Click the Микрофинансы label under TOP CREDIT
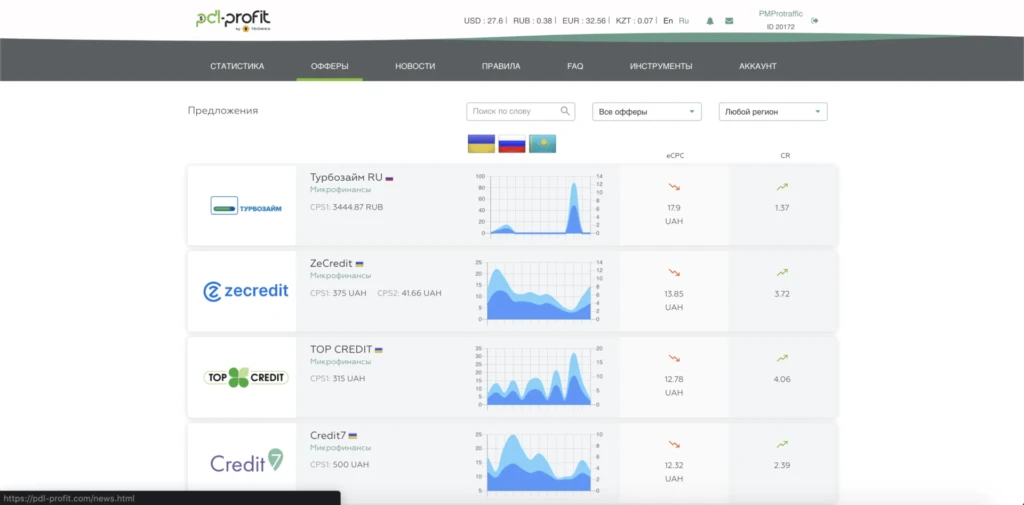1024x505 pixels. (340, 361)
